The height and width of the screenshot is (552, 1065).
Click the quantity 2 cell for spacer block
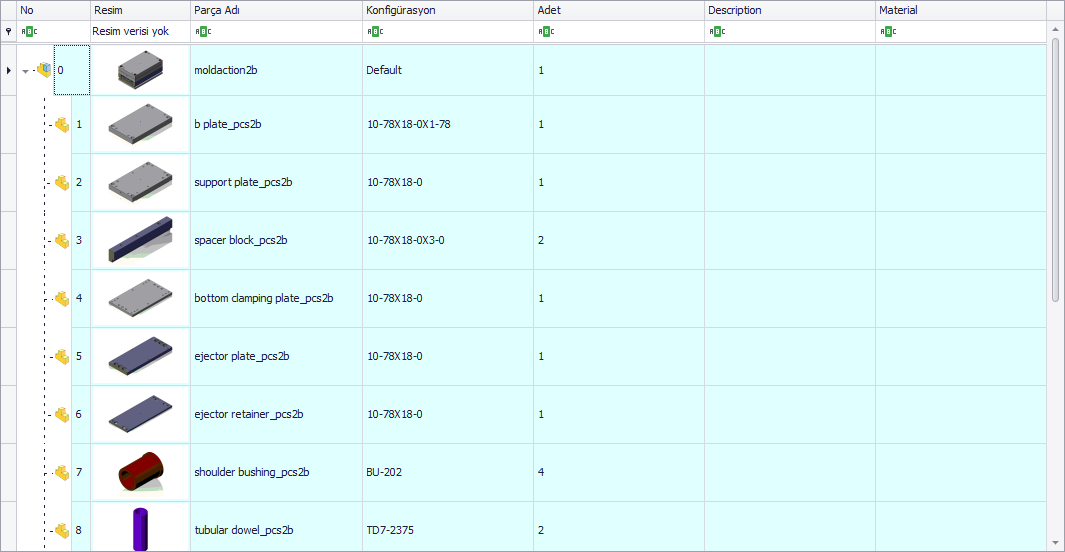(619, 240)
